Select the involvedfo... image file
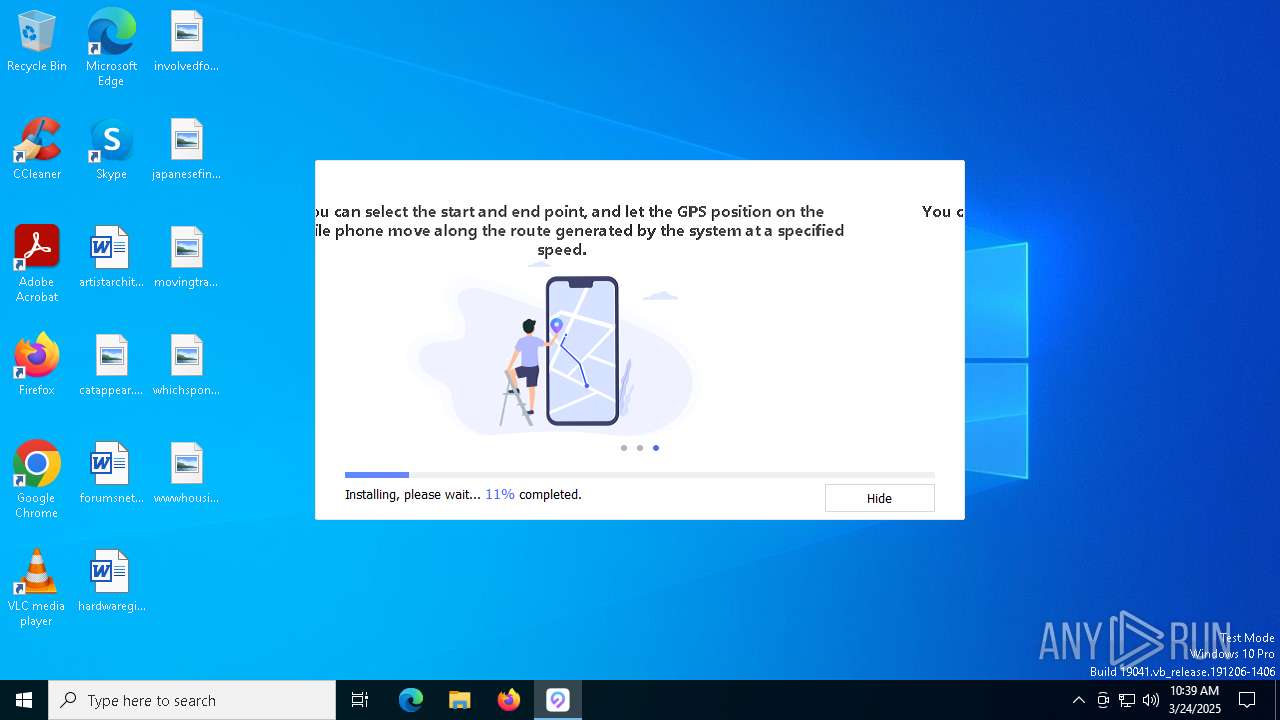 tap(187, 42)
